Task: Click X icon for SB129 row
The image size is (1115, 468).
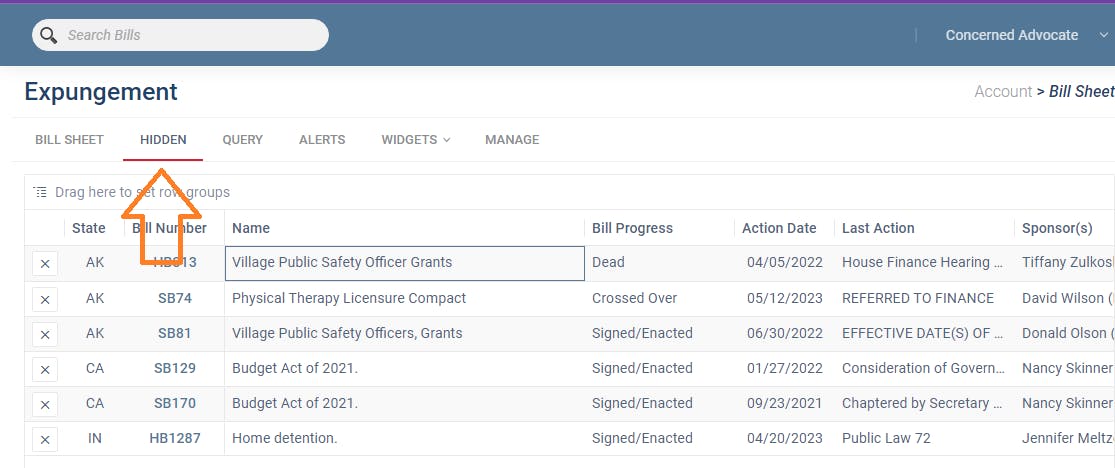Action: point(45,369)
